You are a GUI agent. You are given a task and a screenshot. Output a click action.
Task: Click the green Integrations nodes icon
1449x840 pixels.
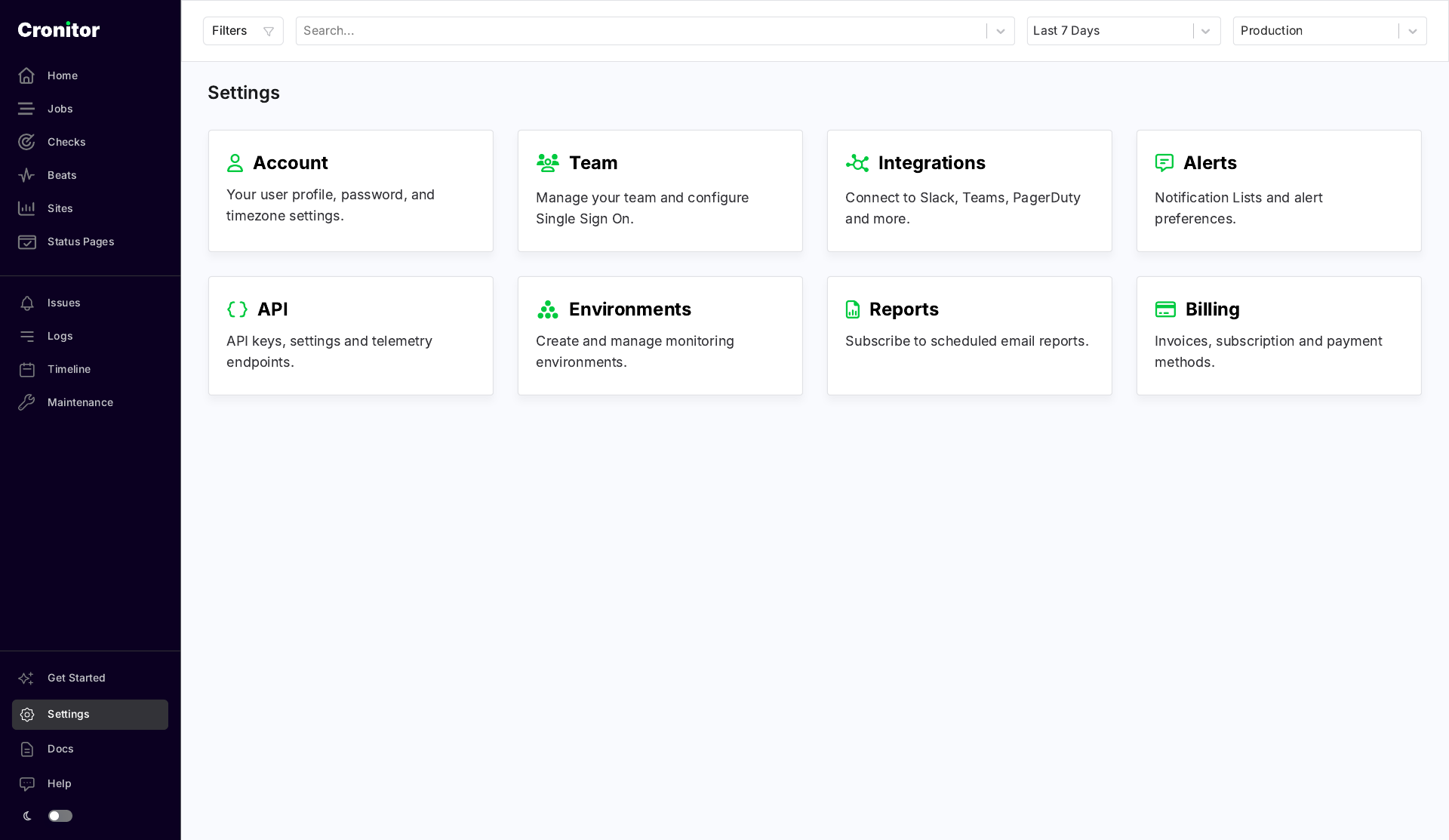857,163
